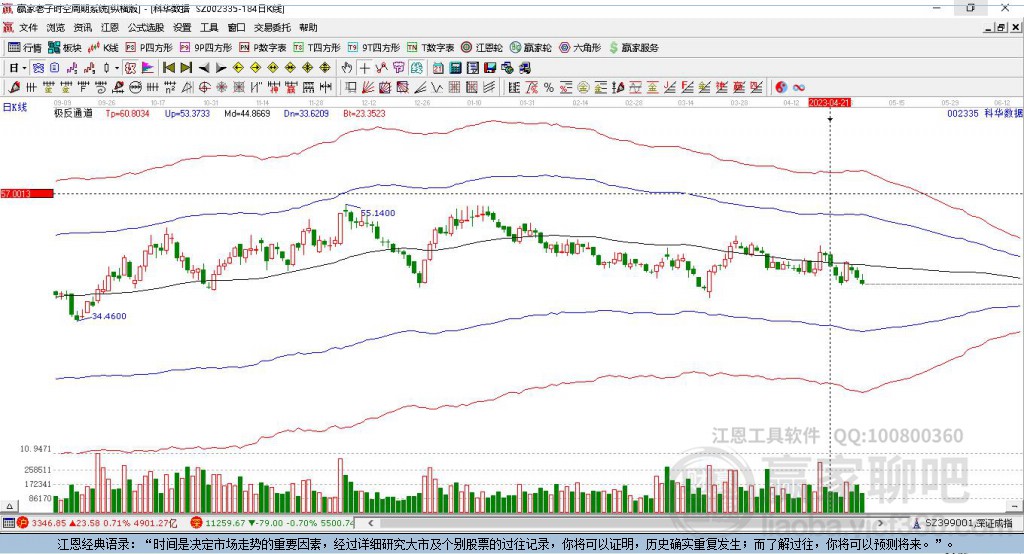Image resolution: width=1024 pixels, height=554 pixels.
Task: Expand the lower panel using the bottom-left up arrow
Action: coord(8,506)
